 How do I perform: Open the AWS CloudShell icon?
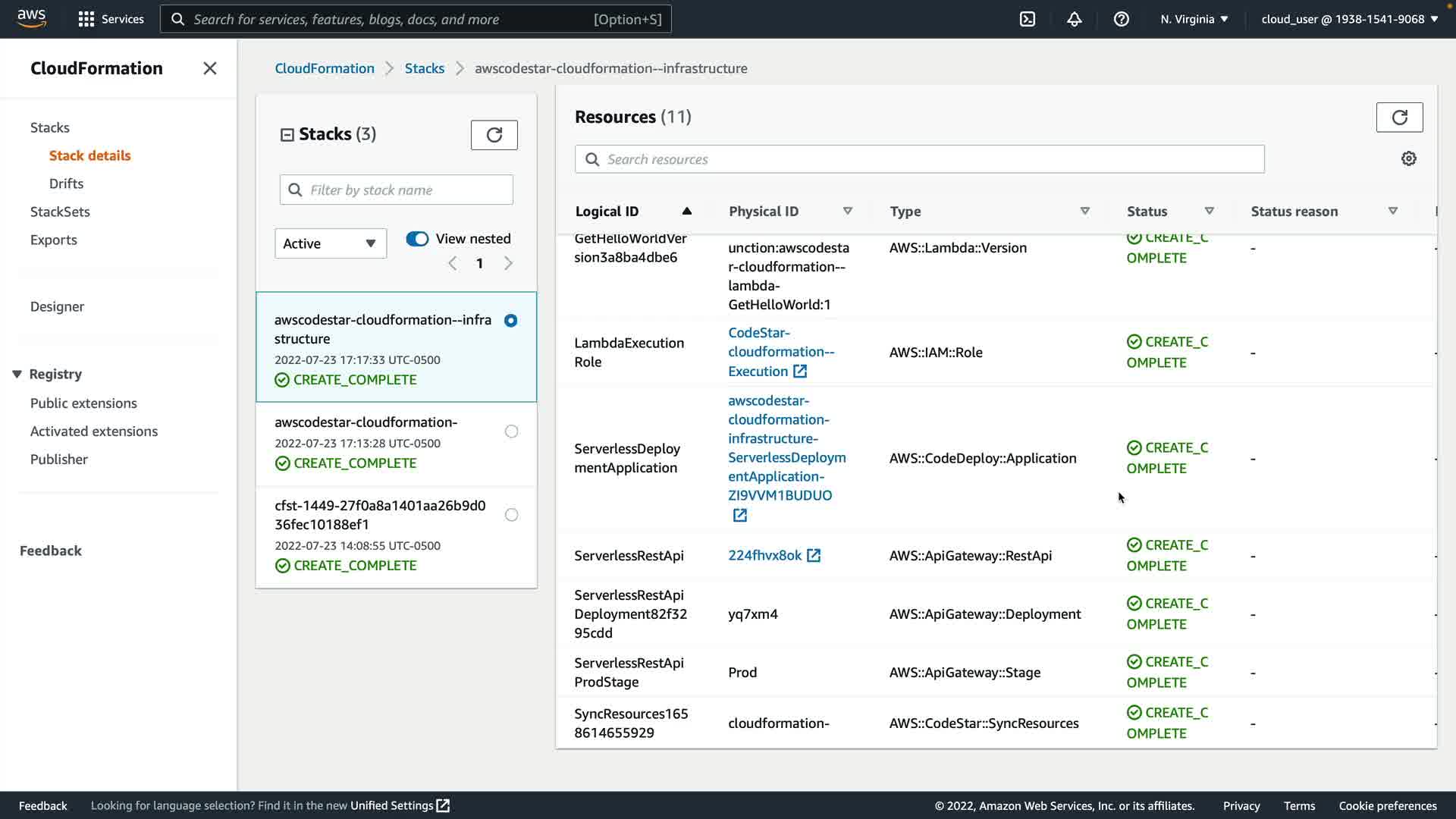coord(1027,19)
